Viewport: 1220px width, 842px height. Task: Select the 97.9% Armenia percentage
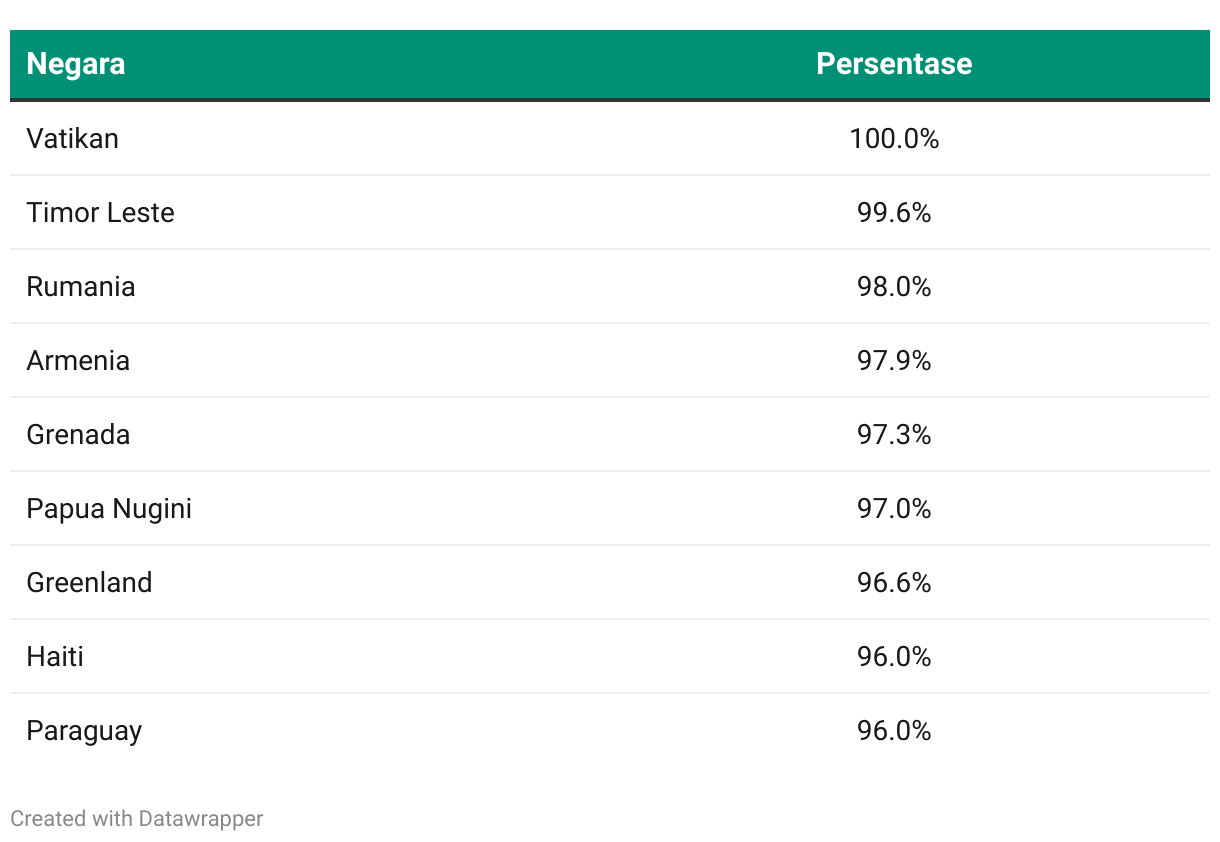point(894,360)
